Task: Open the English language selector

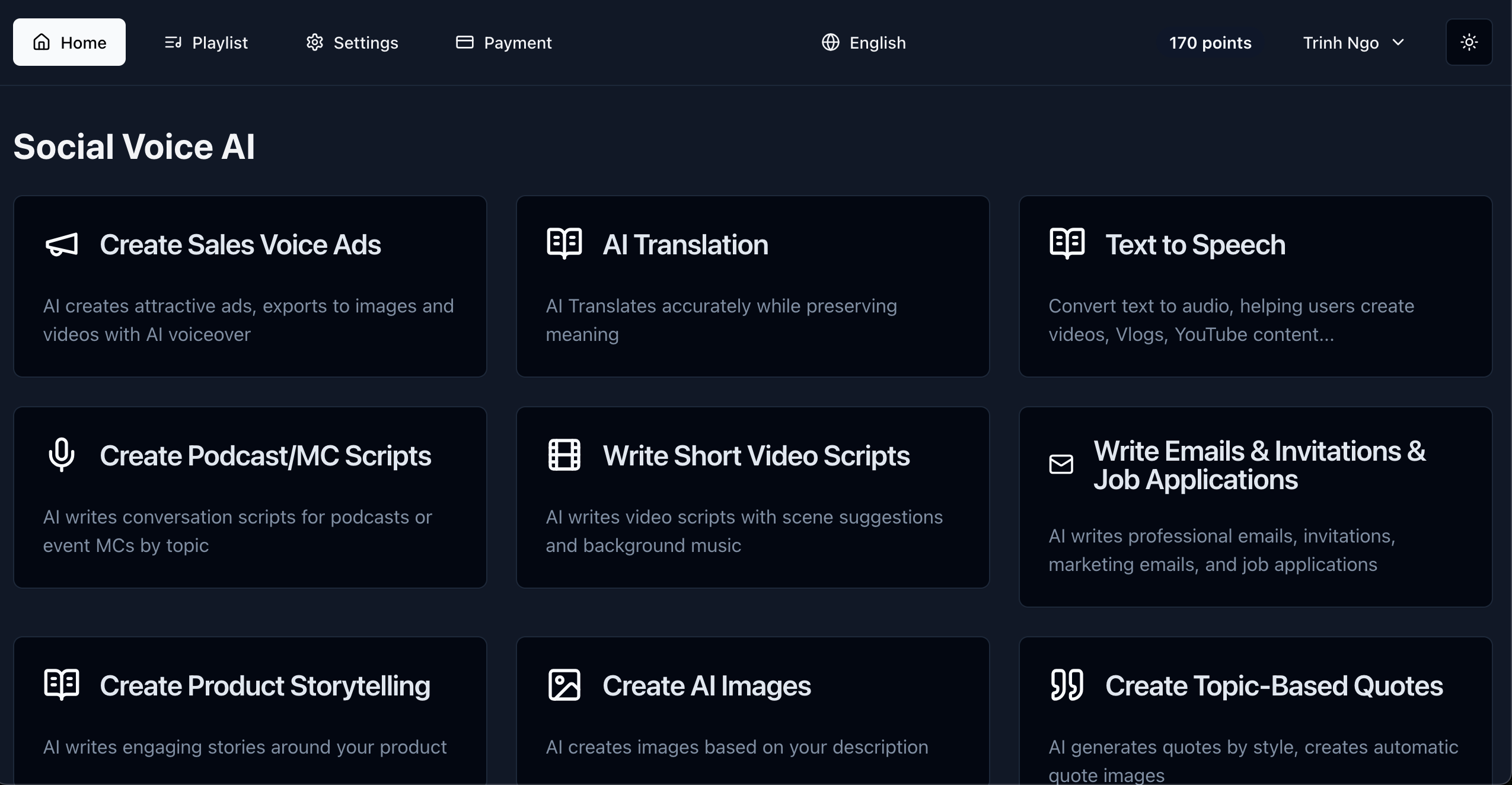Action: coord(863,43)
